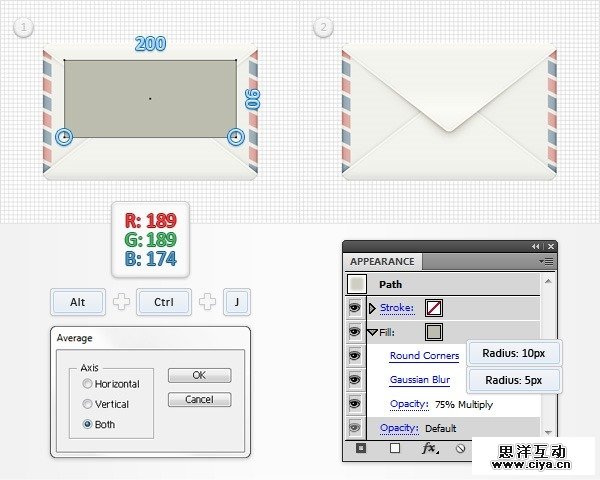Viewport: 600px width, 480px height.
Task: Click the left anchor circle marker on envelope
Action: [x=64, y=136]
